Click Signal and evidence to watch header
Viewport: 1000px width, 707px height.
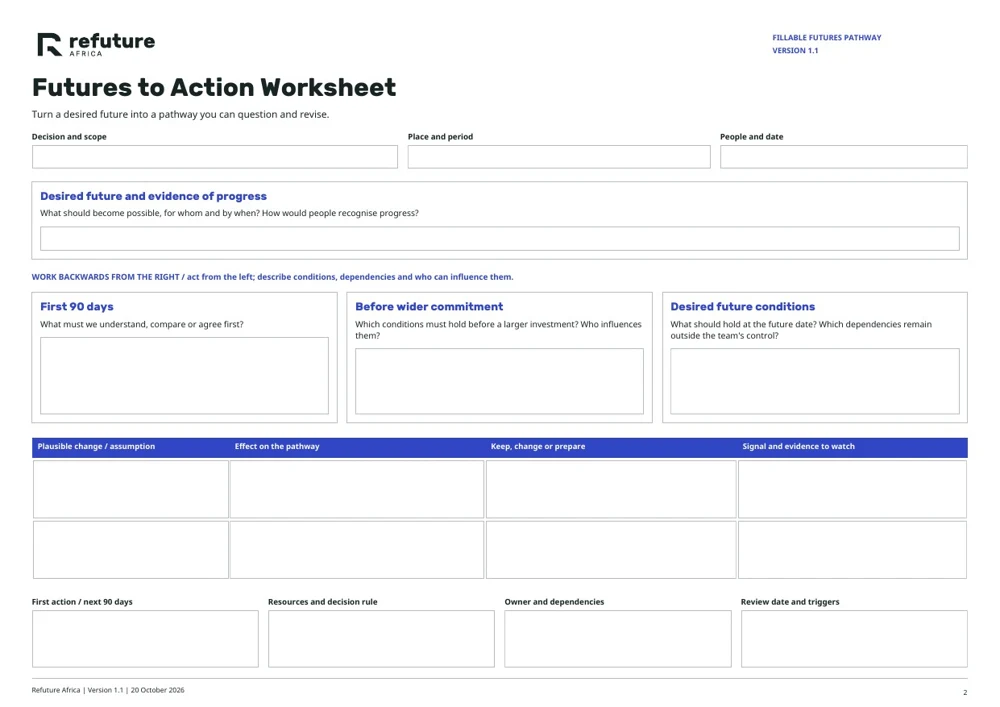pyautogui.click(x=798, y=446)
